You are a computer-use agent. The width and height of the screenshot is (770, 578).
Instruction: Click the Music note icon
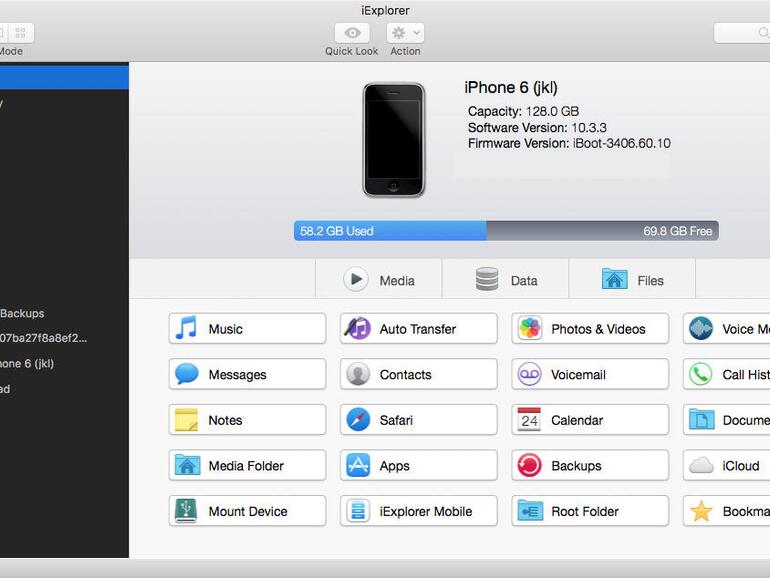(x=186, y=328)
